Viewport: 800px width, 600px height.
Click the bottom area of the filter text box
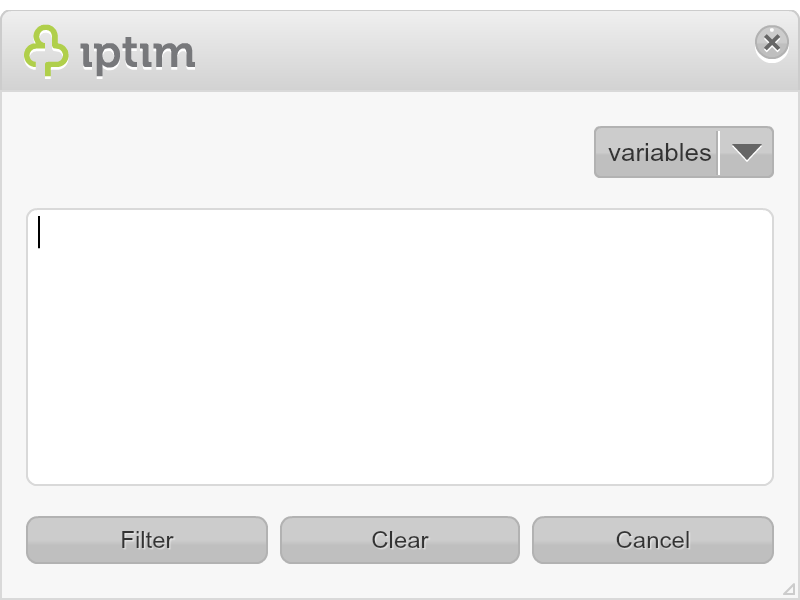tap(400, 459)
